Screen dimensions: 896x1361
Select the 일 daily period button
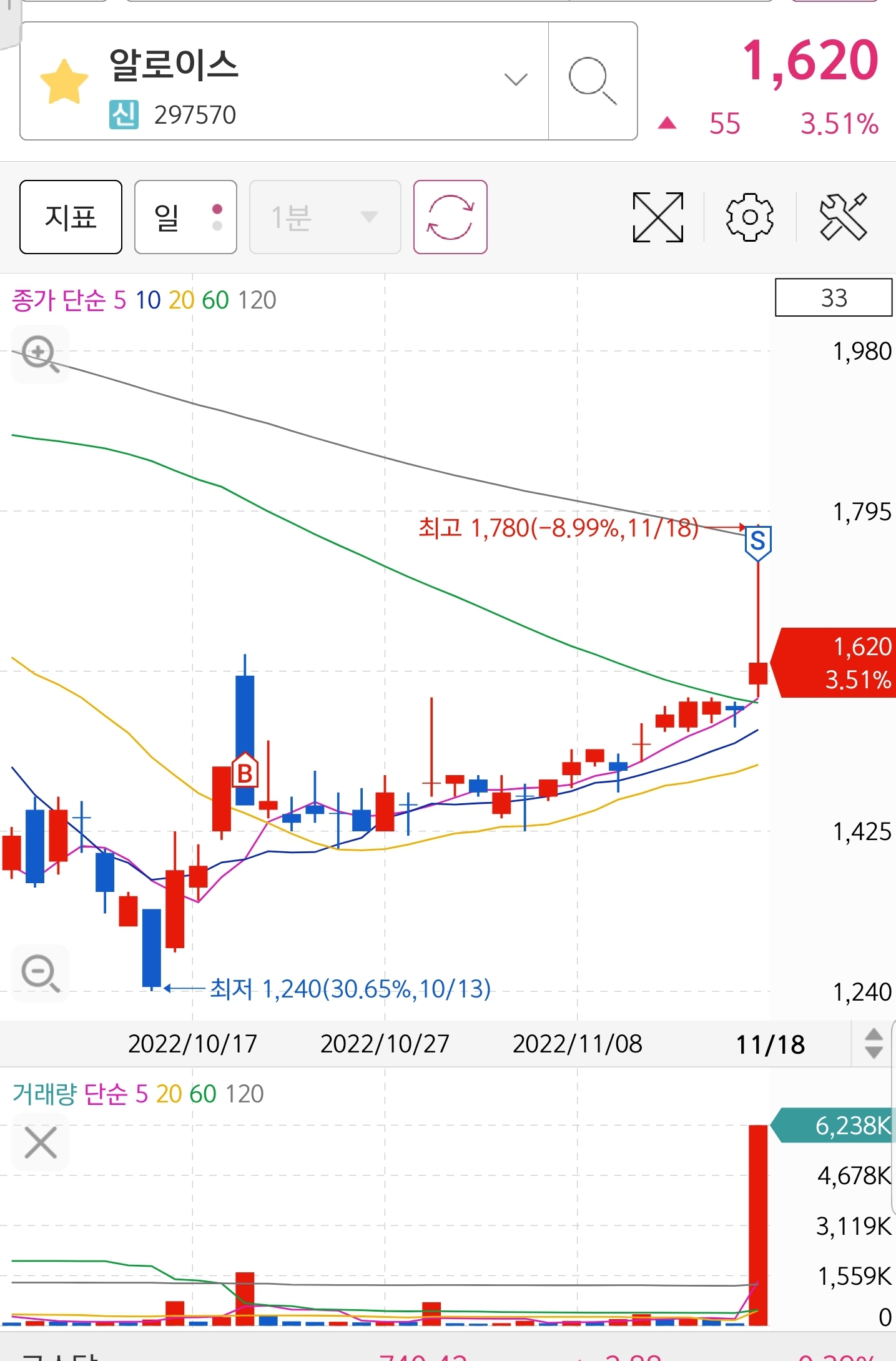point(185,217)
